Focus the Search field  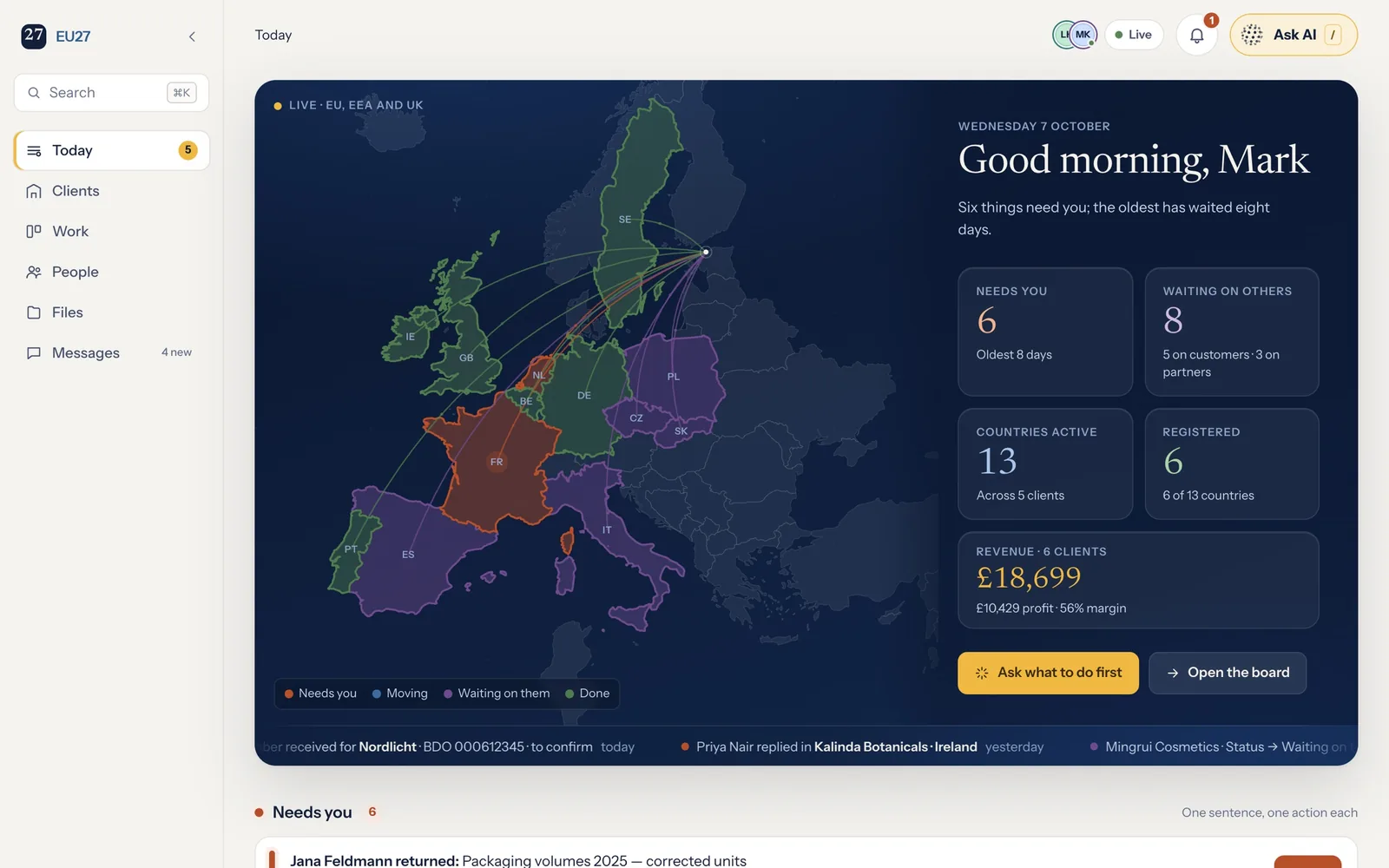point(111,93)
